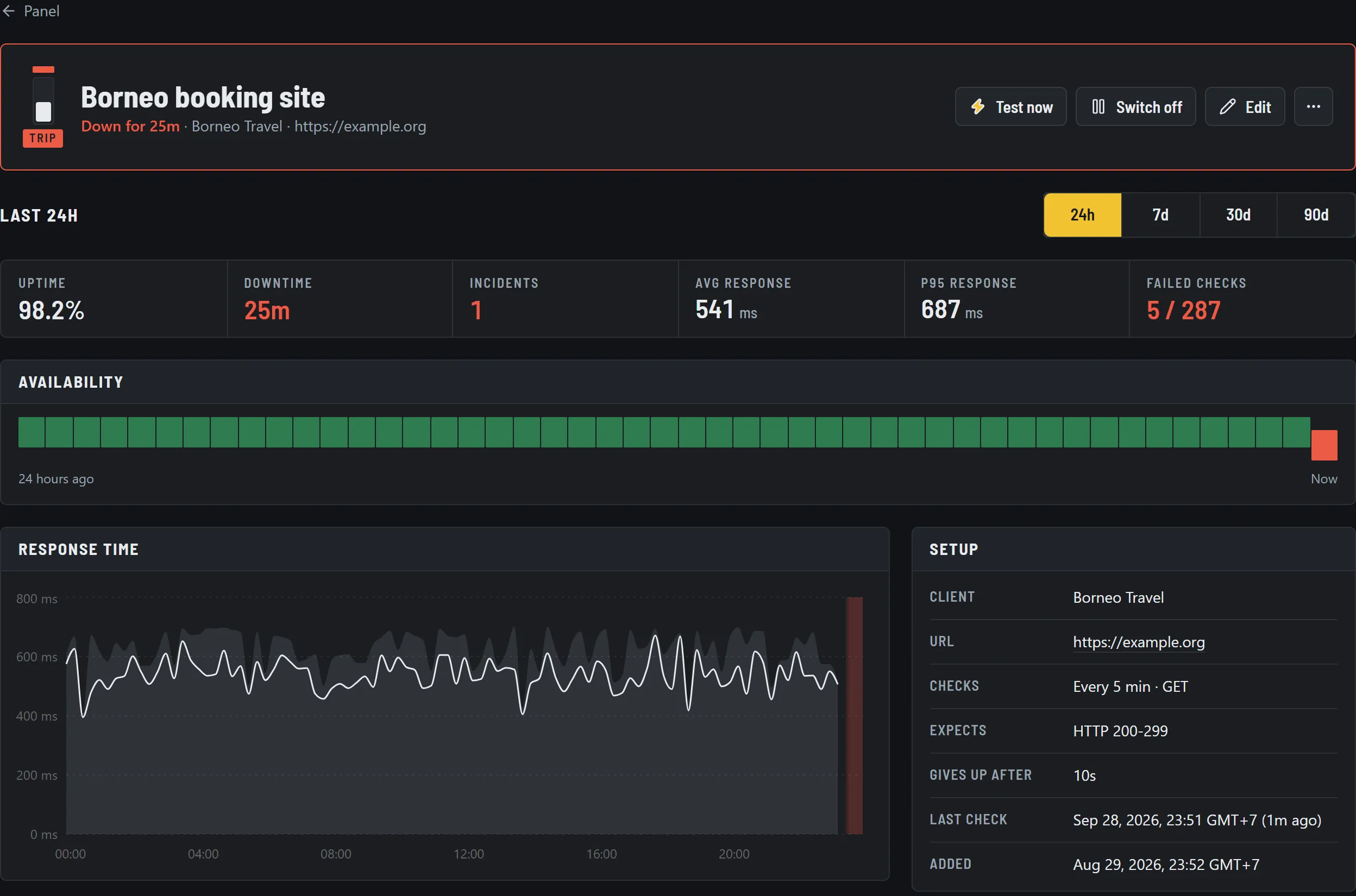
Task: Click the pencil icon in Edit
Action: coord(1227,107)
